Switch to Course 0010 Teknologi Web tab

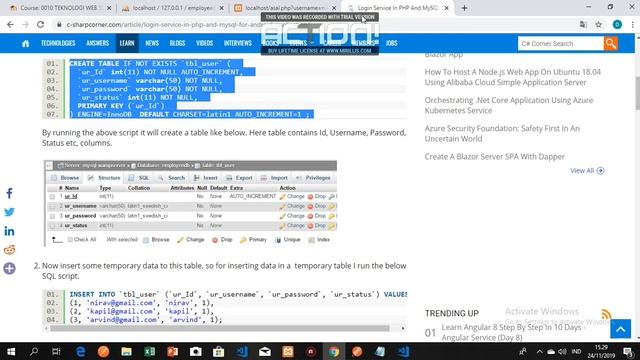pyautogui.click(x=59, y=8)
